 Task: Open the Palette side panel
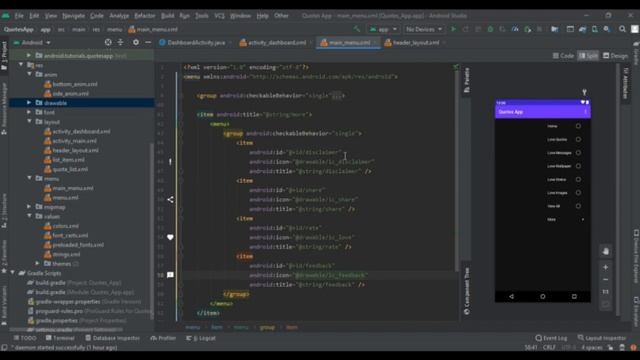467,80
